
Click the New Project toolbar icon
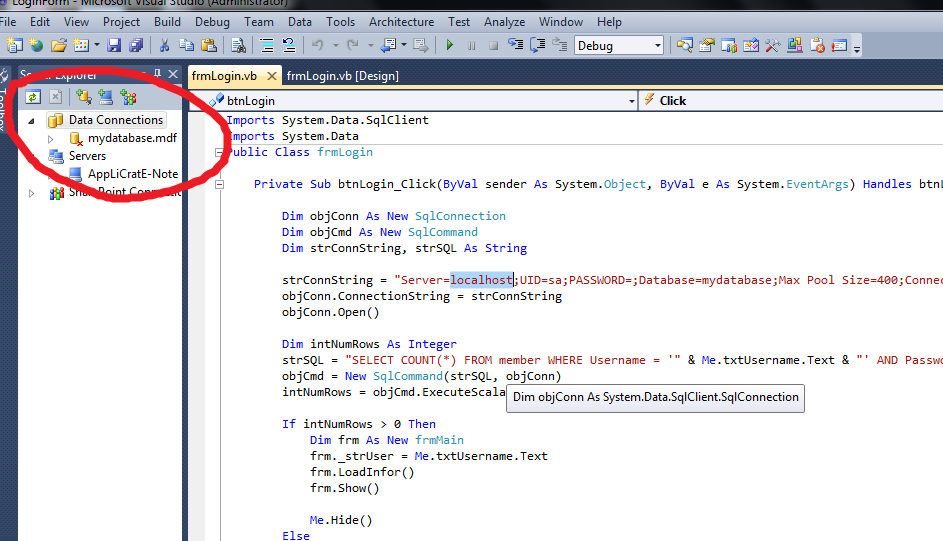point(14,45)
